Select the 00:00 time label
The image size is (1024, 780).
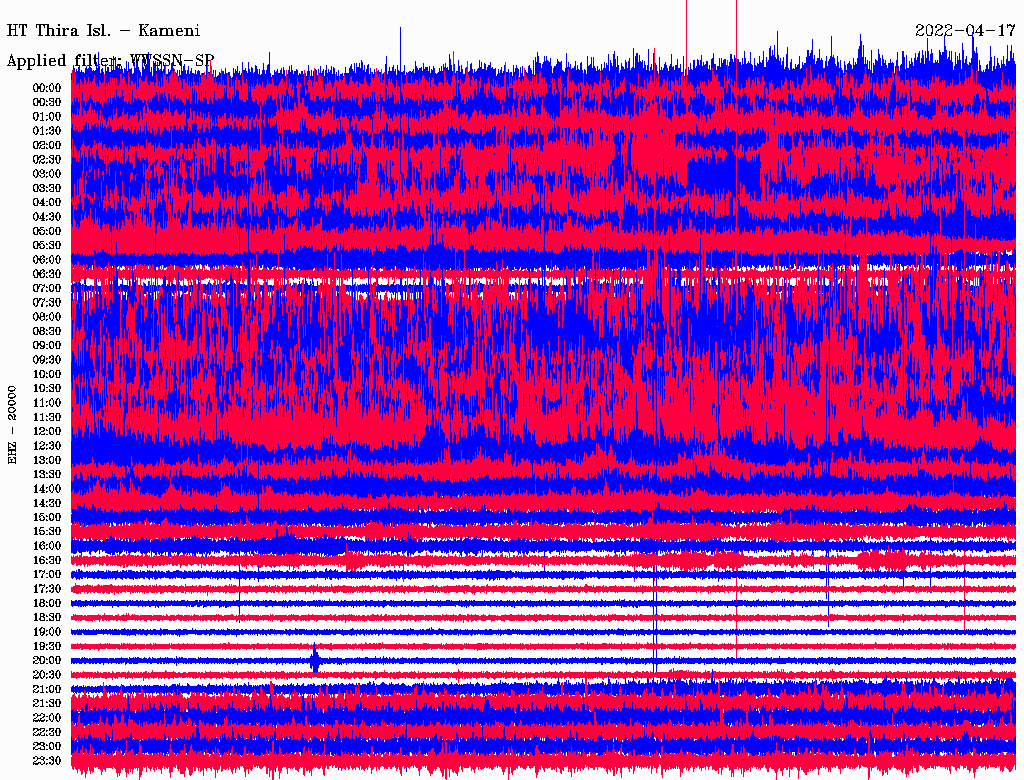point(47,88)
